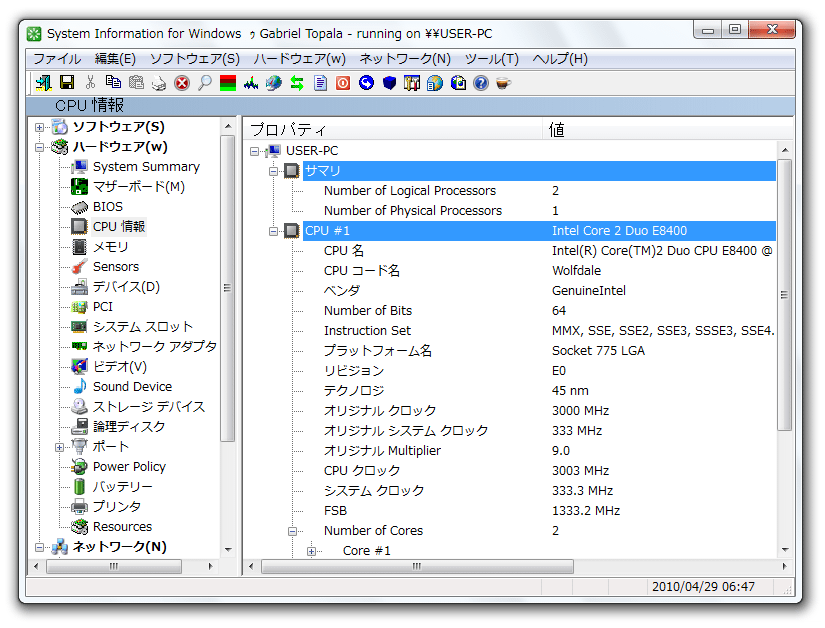Collapse the USER-PC node

point(255,151)
